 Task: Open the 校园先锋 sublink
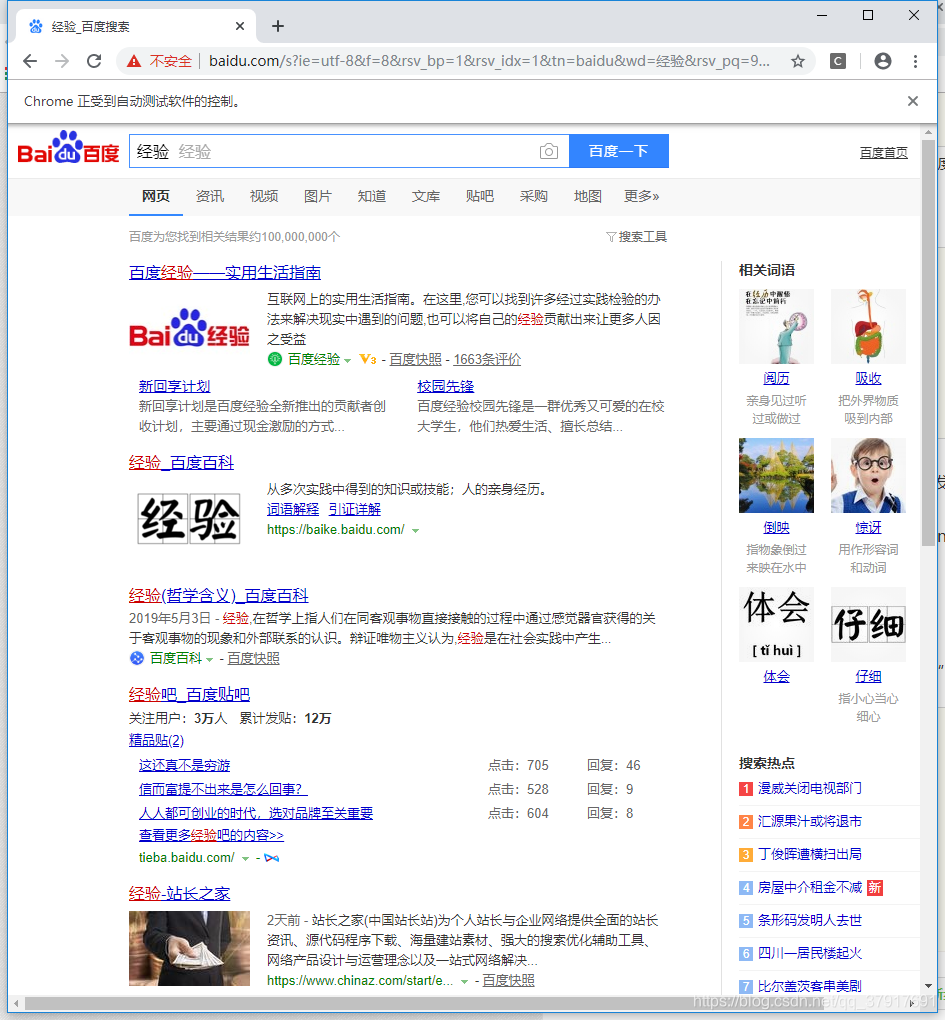[x=446, y=386]
